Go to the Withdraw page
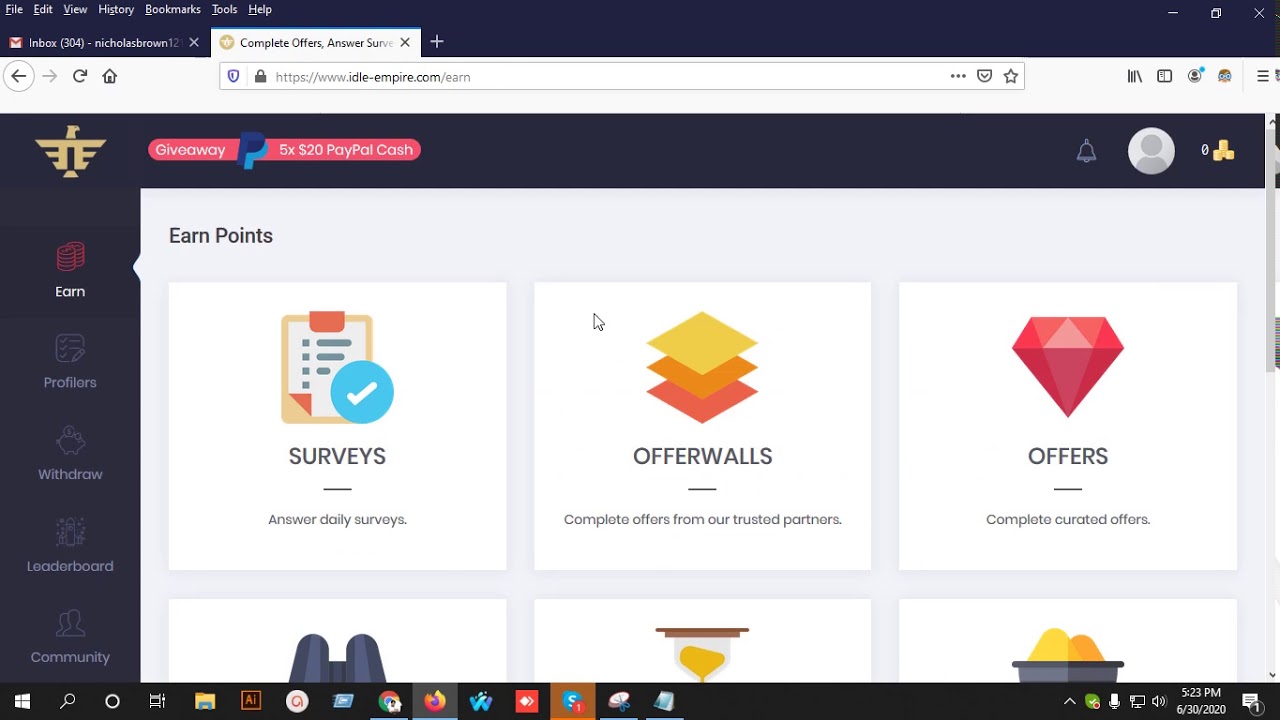The width and height of the screenshot is (1280, 720). (x=70, y=454)
